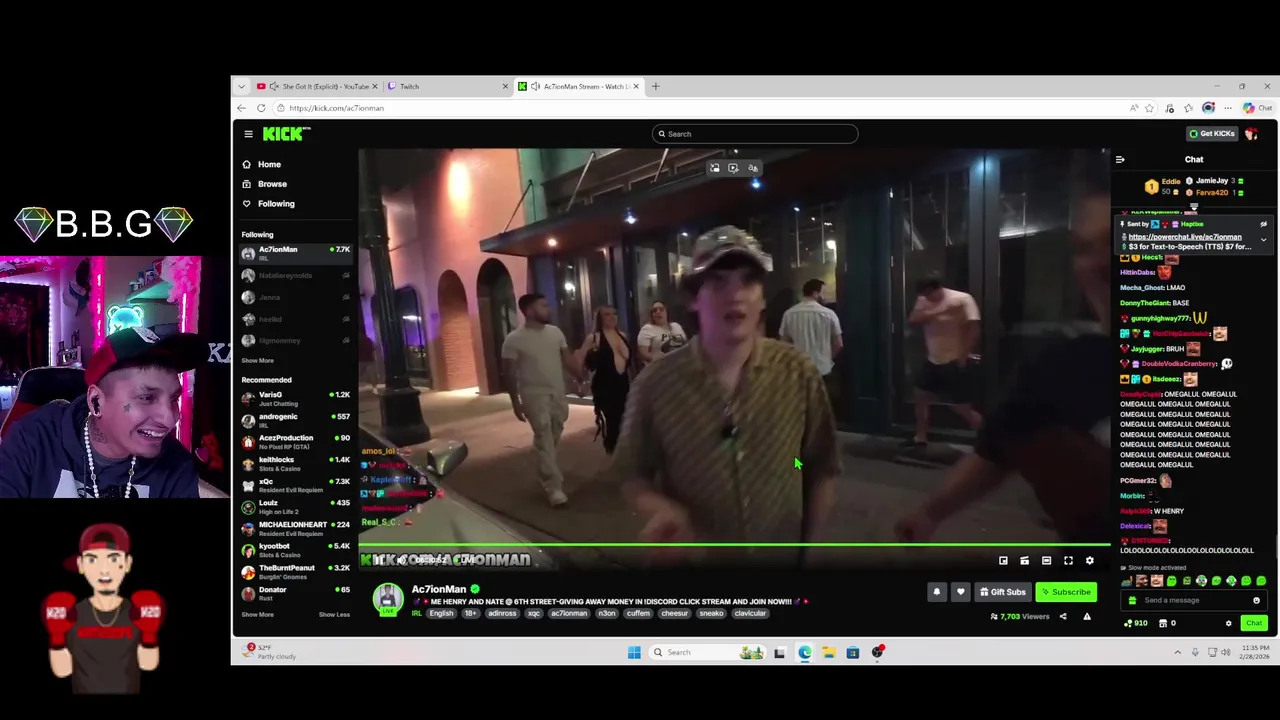Hide the pinned message
The image size is (1280, 720).
point(1263,225)
